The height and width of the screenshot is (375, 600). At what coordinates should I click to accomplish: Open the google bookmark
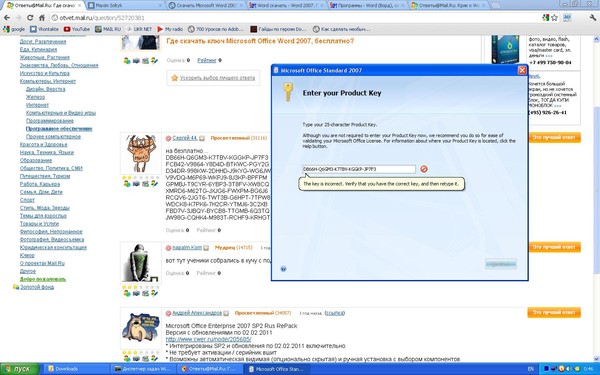click(x=14, y=29)
